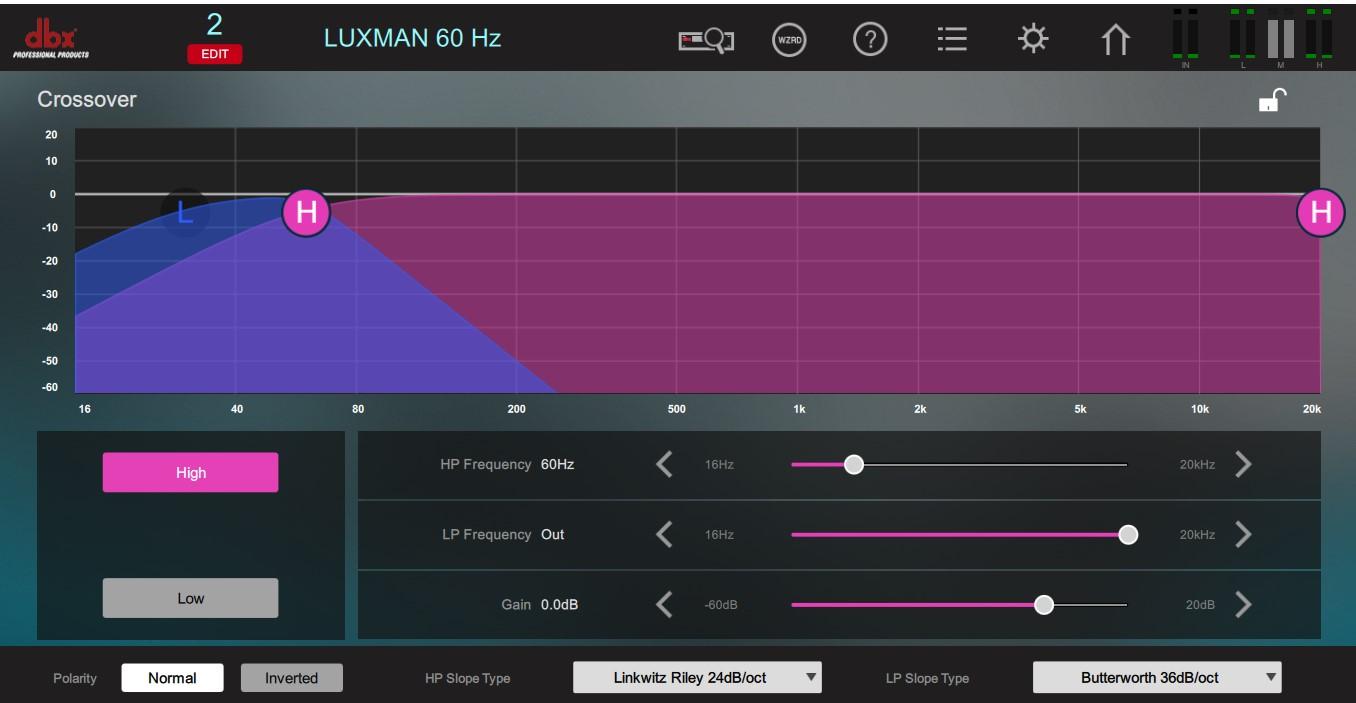Open the LP Slope Type dropdown
Screen dimensions: 1356x703
click(1156, 678)
